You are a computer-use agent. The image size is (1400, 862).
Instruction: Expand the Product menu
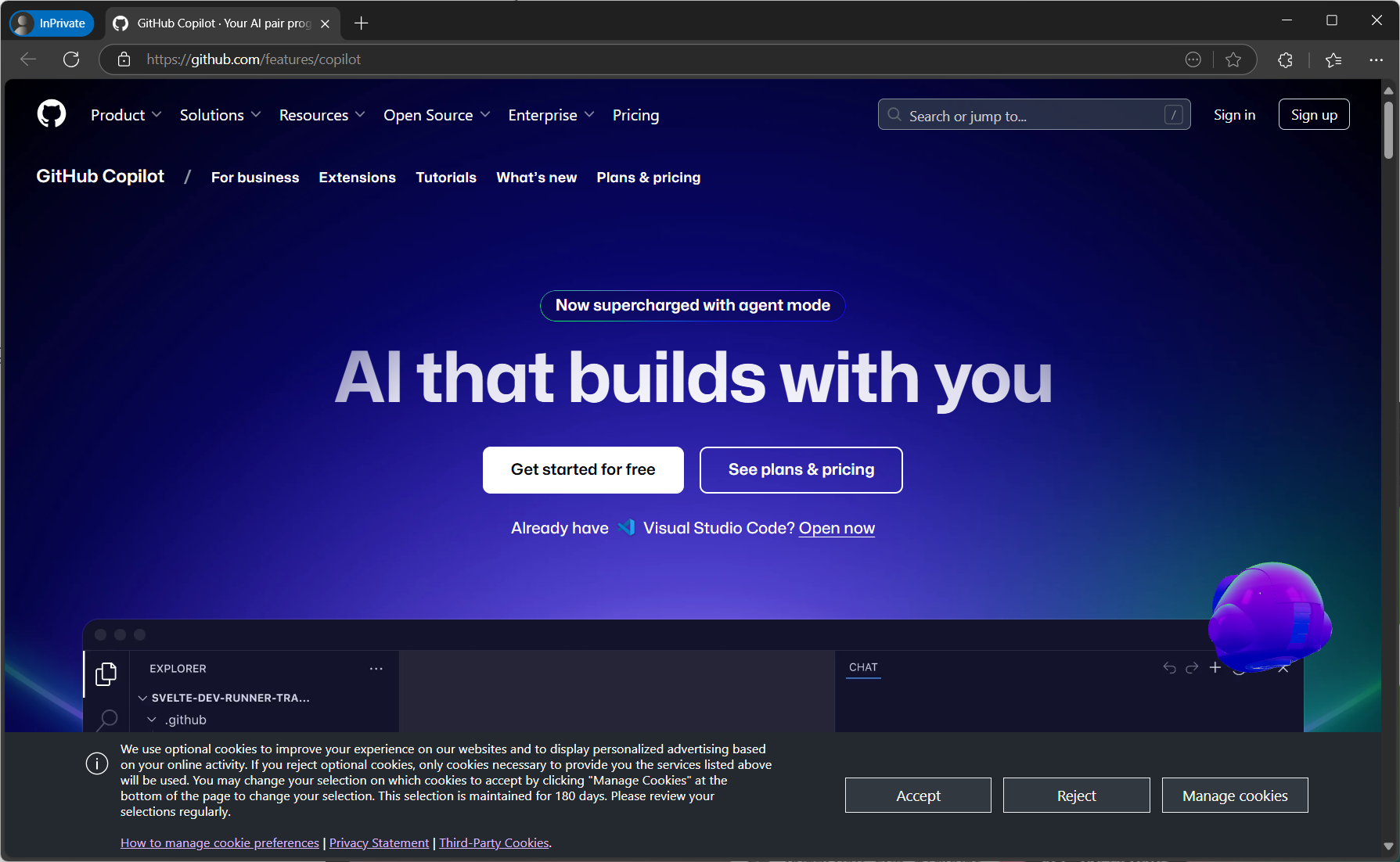click(127, 115)
